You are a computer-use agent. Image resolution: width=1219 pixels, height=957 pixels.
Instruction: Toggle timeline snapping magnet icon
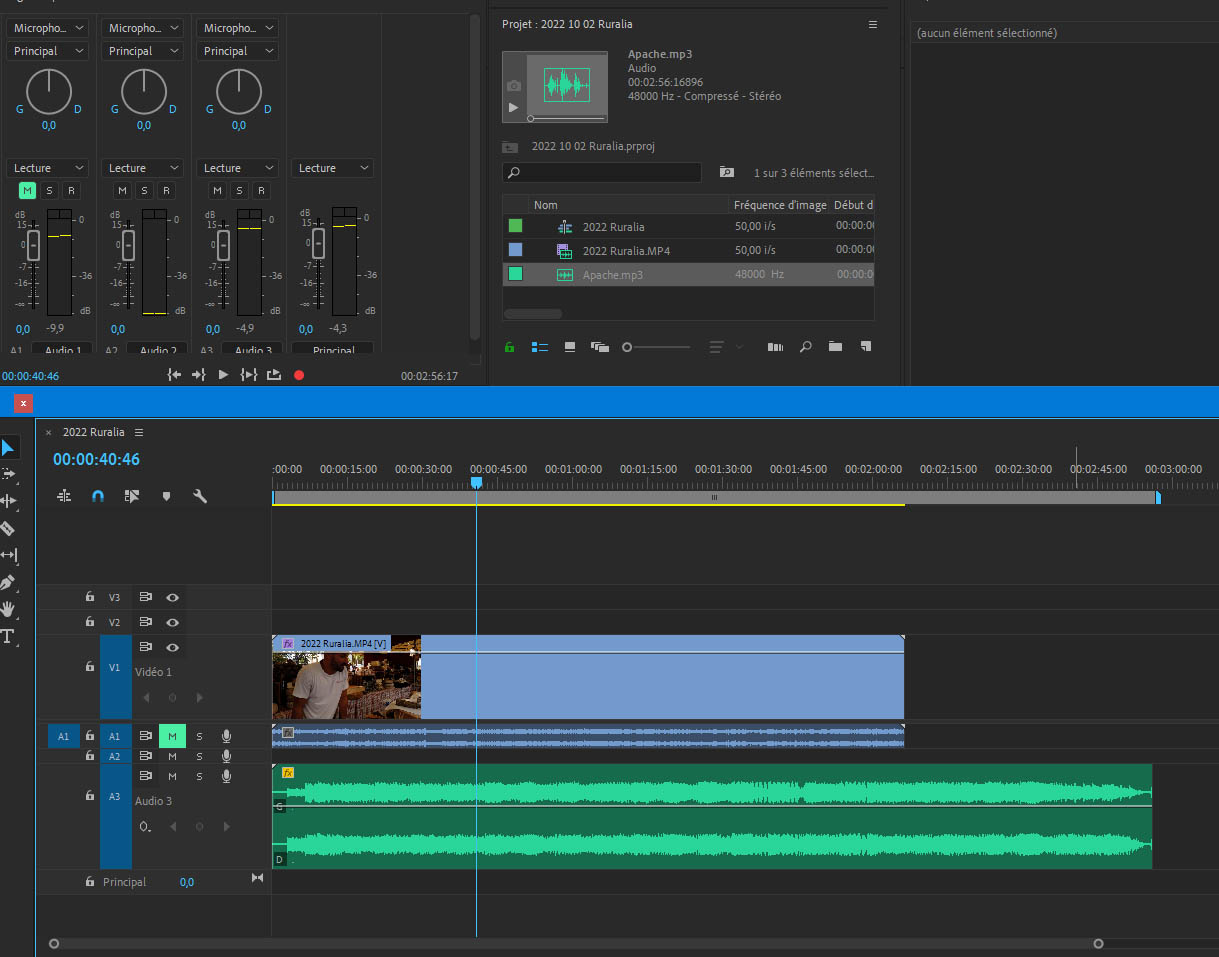97,496
